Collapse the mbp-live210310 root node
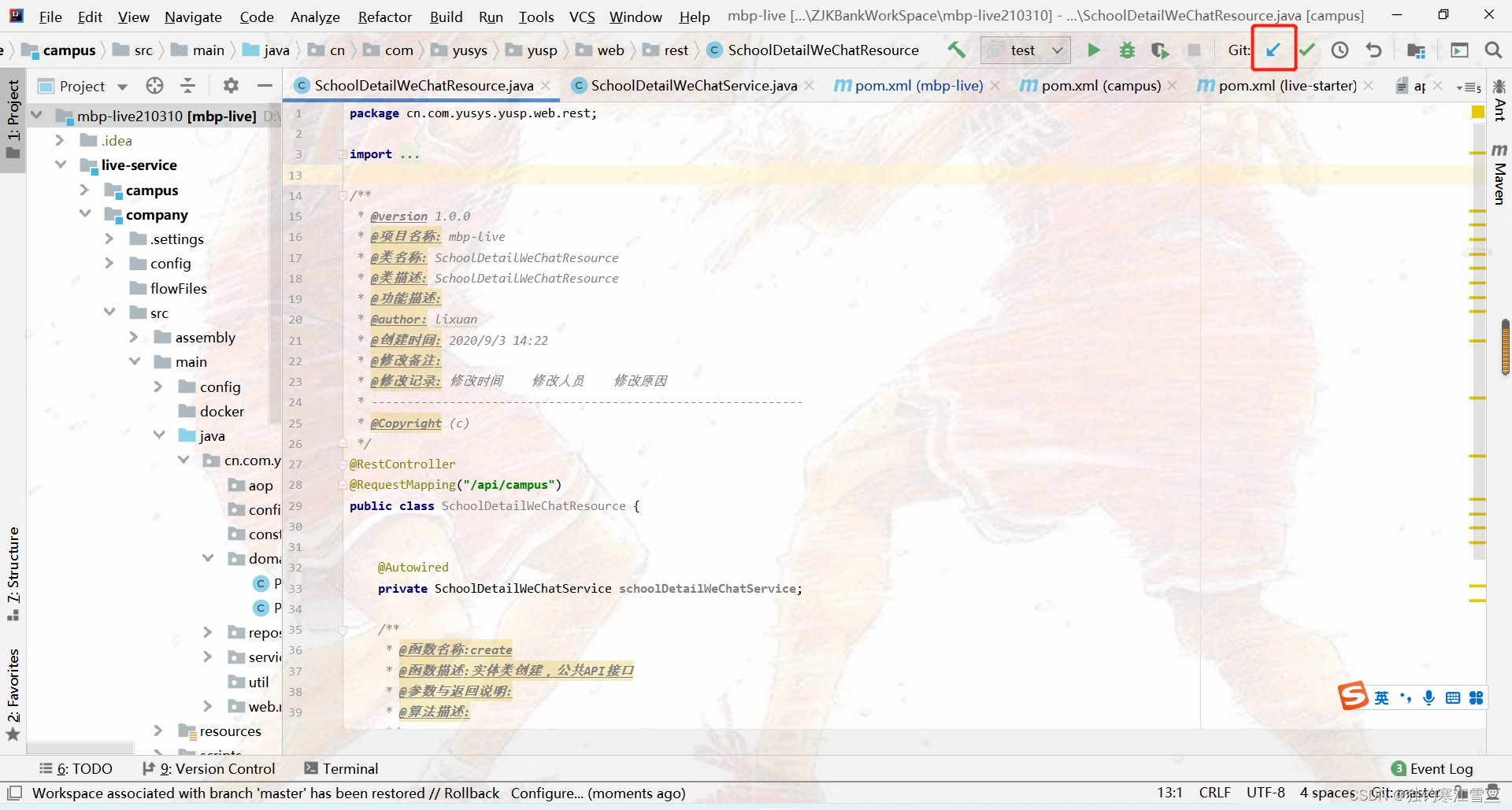The height and width of the screenshot is (810, 1512). pos(36,116)
